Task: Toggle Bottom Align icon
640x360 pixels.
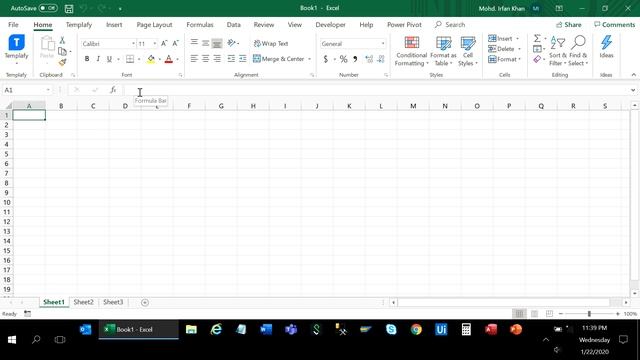Action: pos(217,43)
